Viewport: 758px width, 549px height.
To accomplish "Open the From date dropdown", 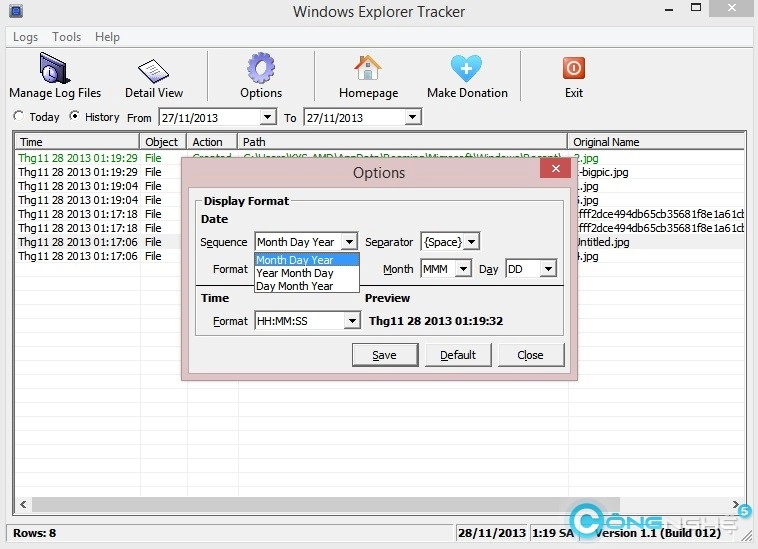I will pos(267,117).
